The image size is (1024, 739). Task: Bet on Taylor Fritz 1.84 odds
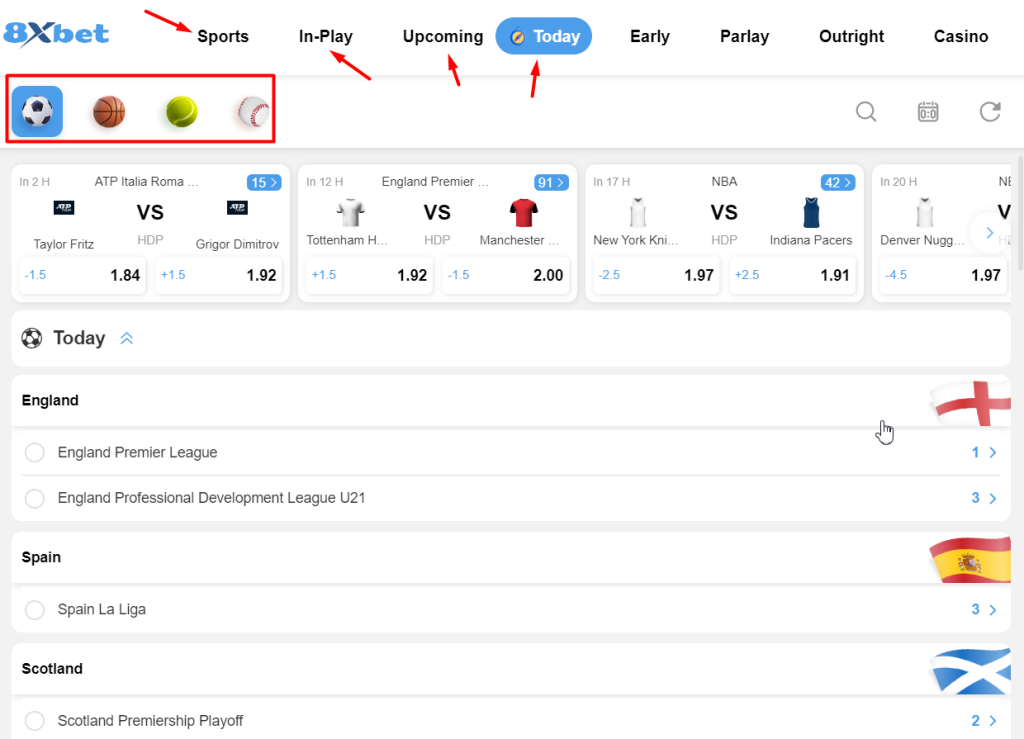(x=83, y=275)
